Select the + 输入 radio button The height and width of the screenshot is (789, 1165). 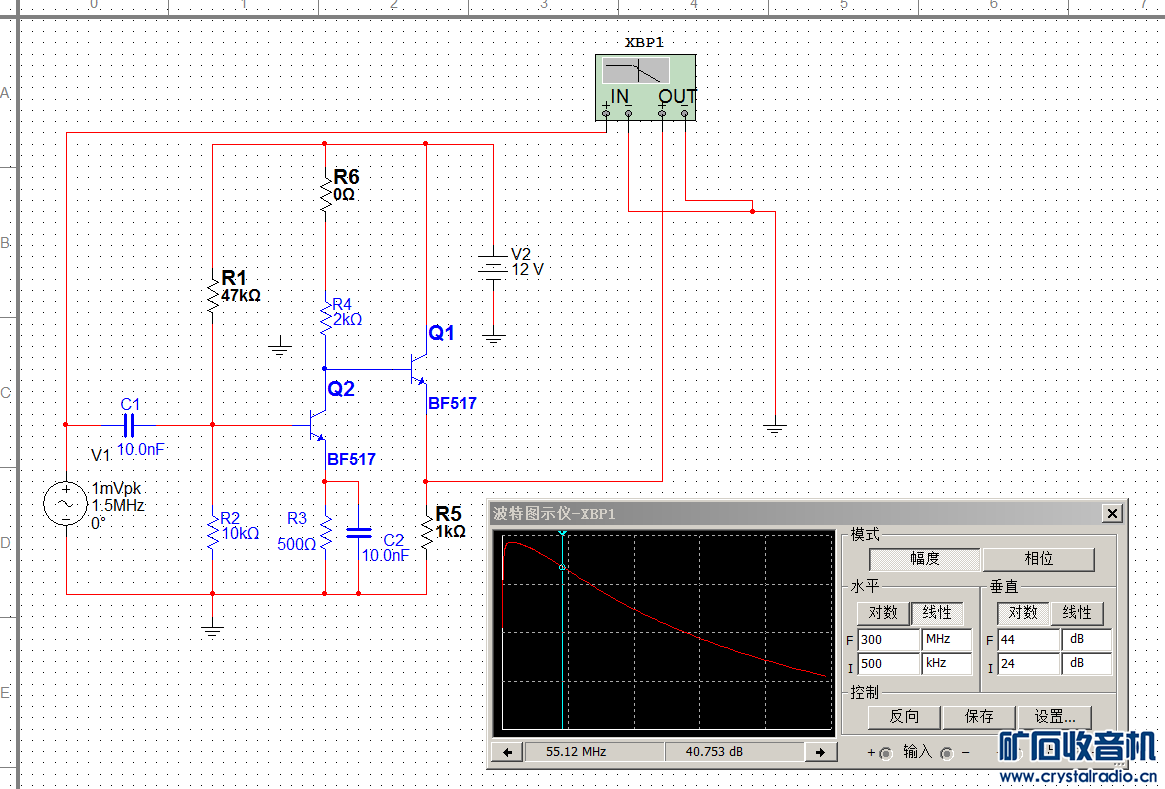point(886,753)
